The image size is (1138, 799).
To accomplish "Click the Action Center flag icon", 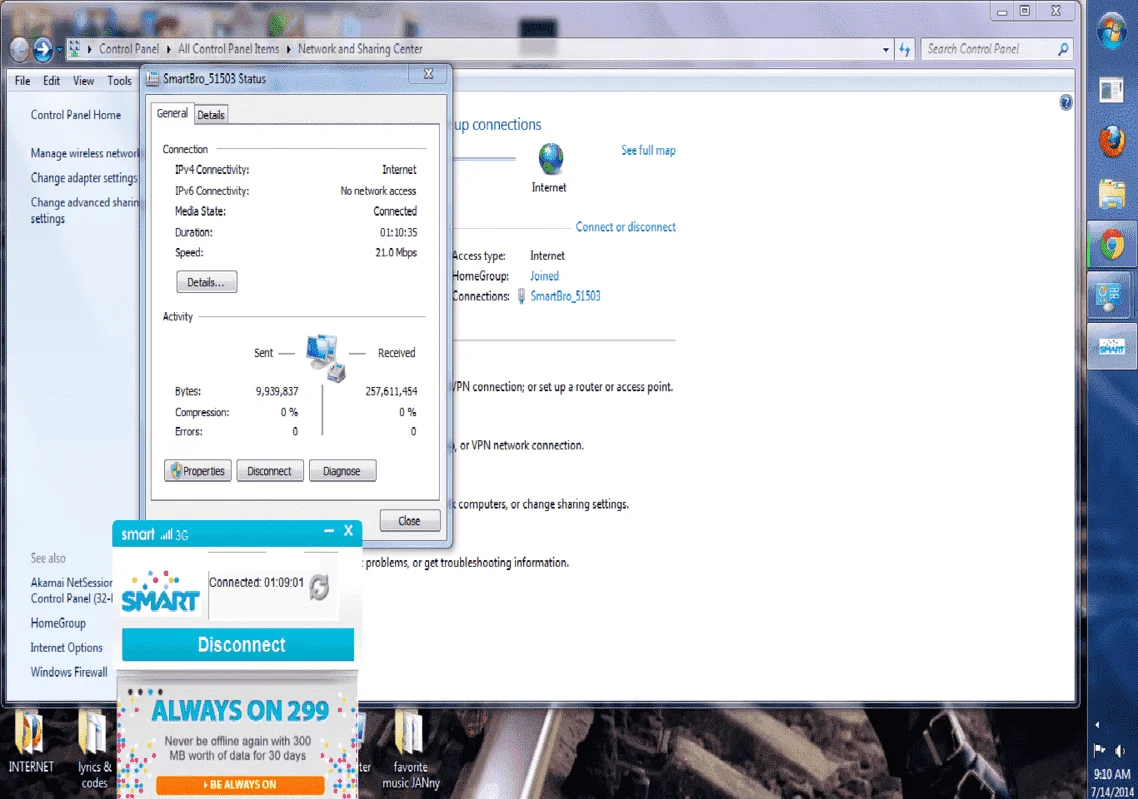I will [1100, 750].
